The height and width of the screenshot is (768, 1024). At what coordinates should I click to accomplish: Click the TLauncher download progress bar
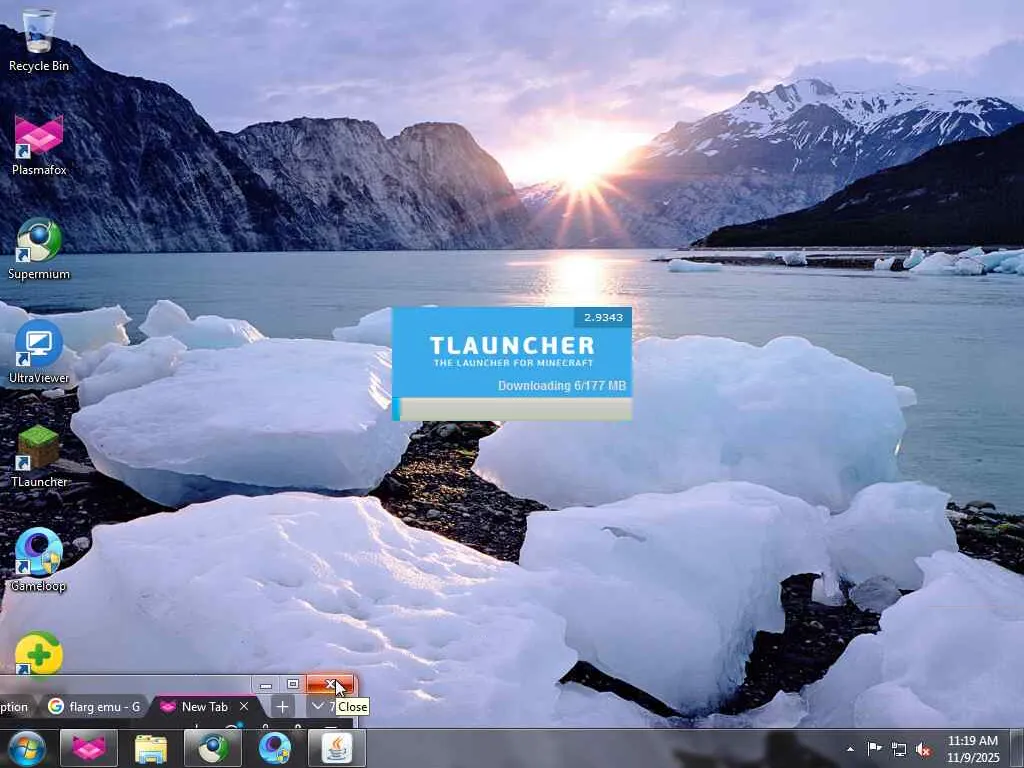[x=512, y=409]
